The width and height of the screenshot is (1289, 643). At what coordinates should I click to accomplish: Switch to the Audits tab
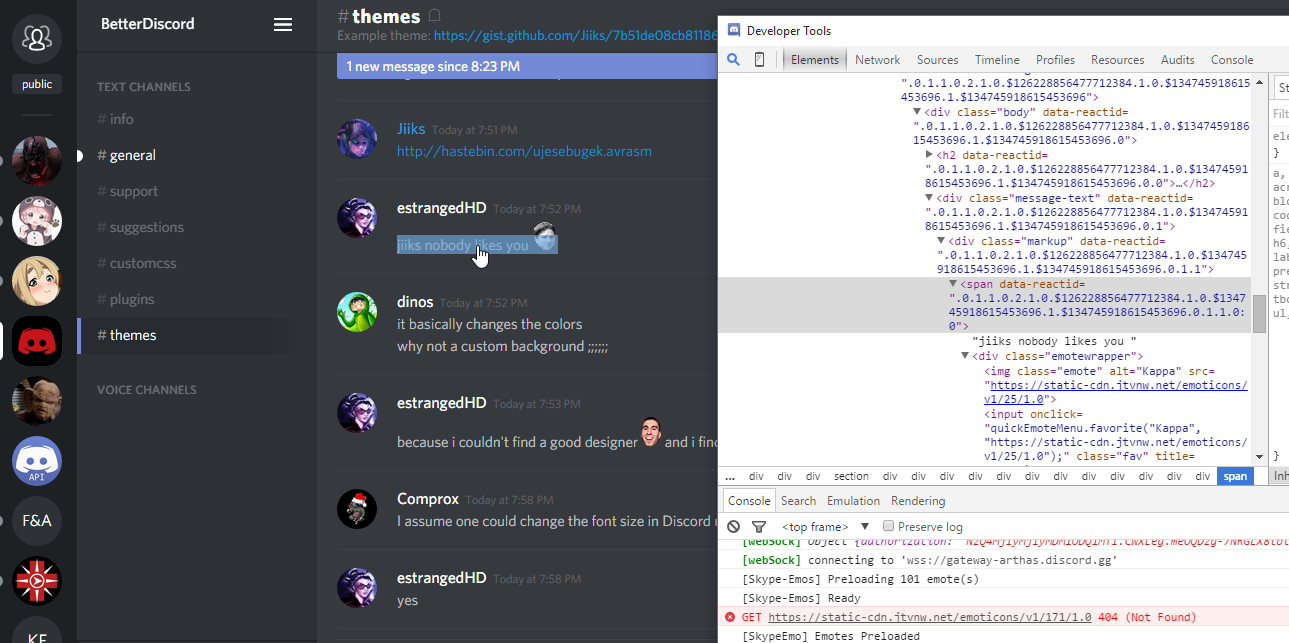point(1178,59)
